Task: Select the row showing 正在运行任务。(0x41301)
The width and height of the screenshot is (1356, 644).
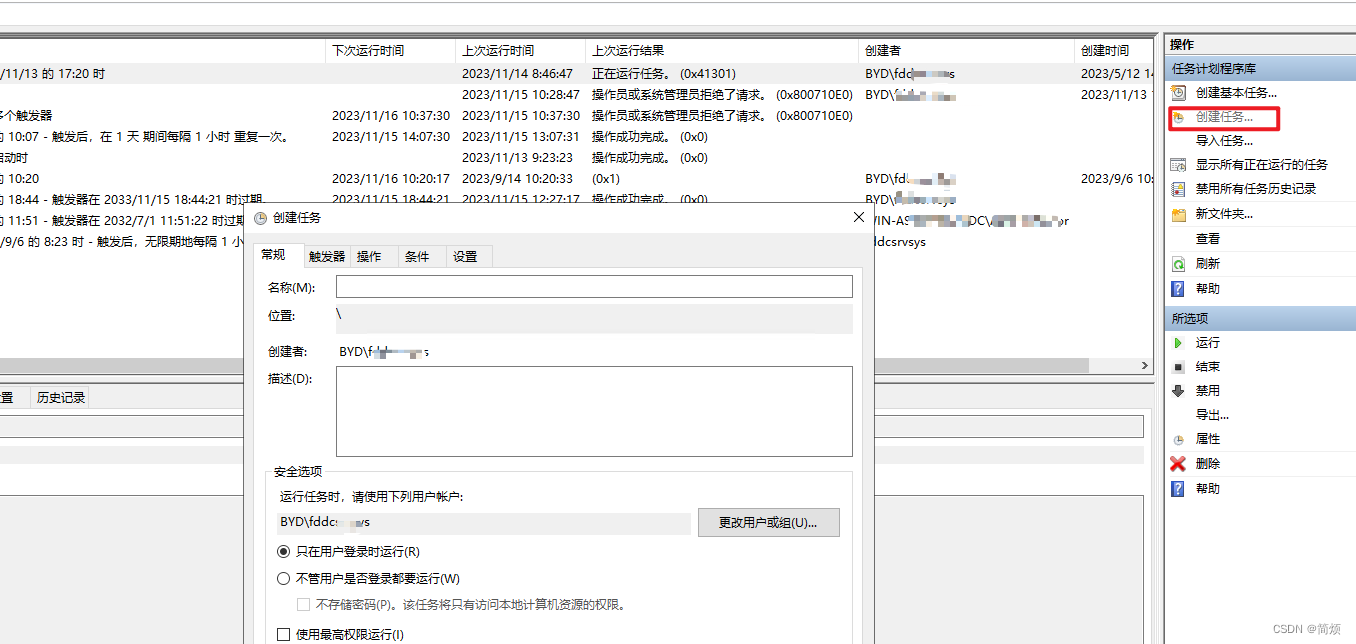Action: pyautogui.click(x=575, y=74)
